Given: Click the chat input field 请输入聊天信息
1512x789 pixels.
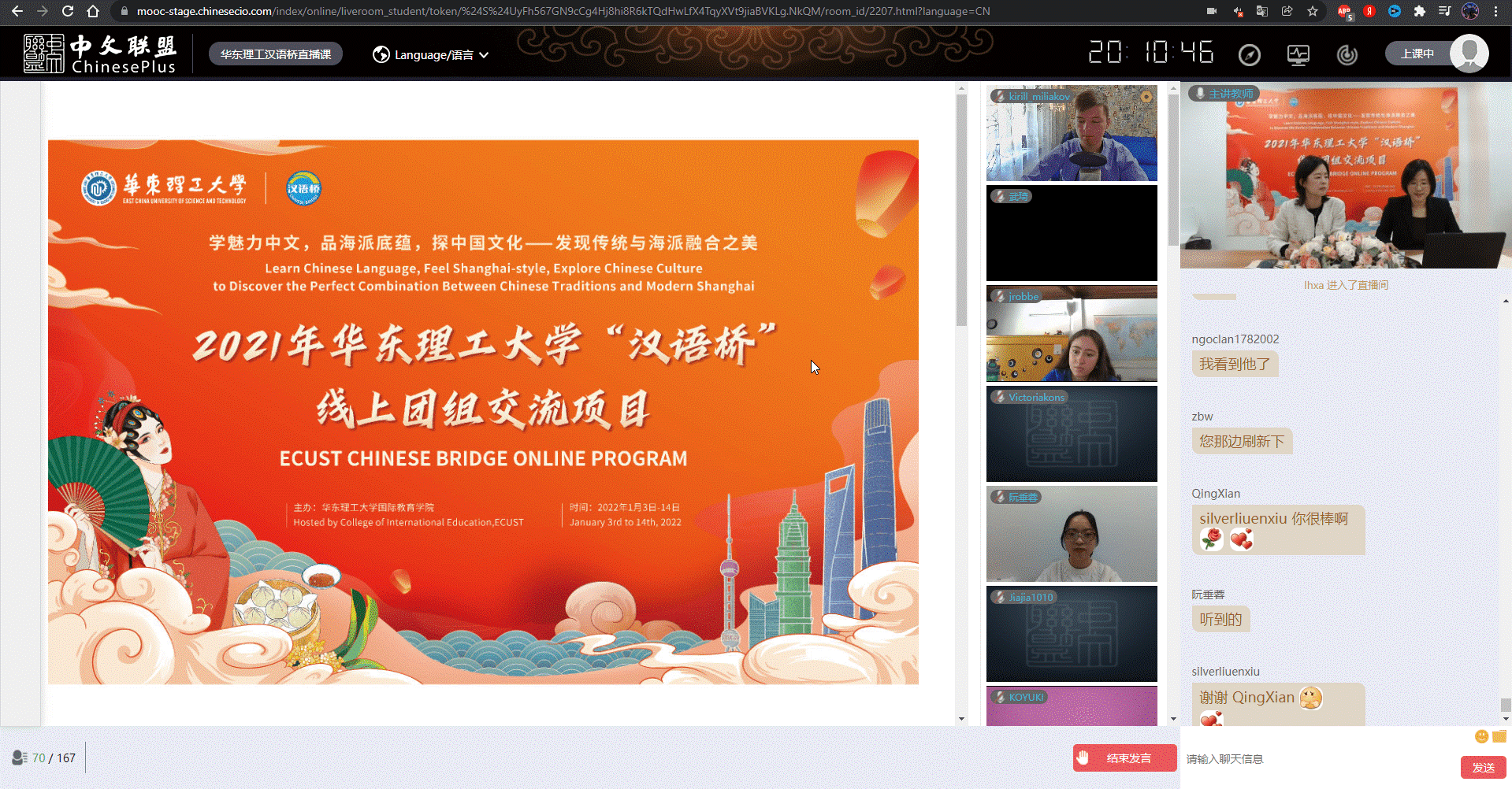Looking at the screenshot, I should pos(1320,759).
